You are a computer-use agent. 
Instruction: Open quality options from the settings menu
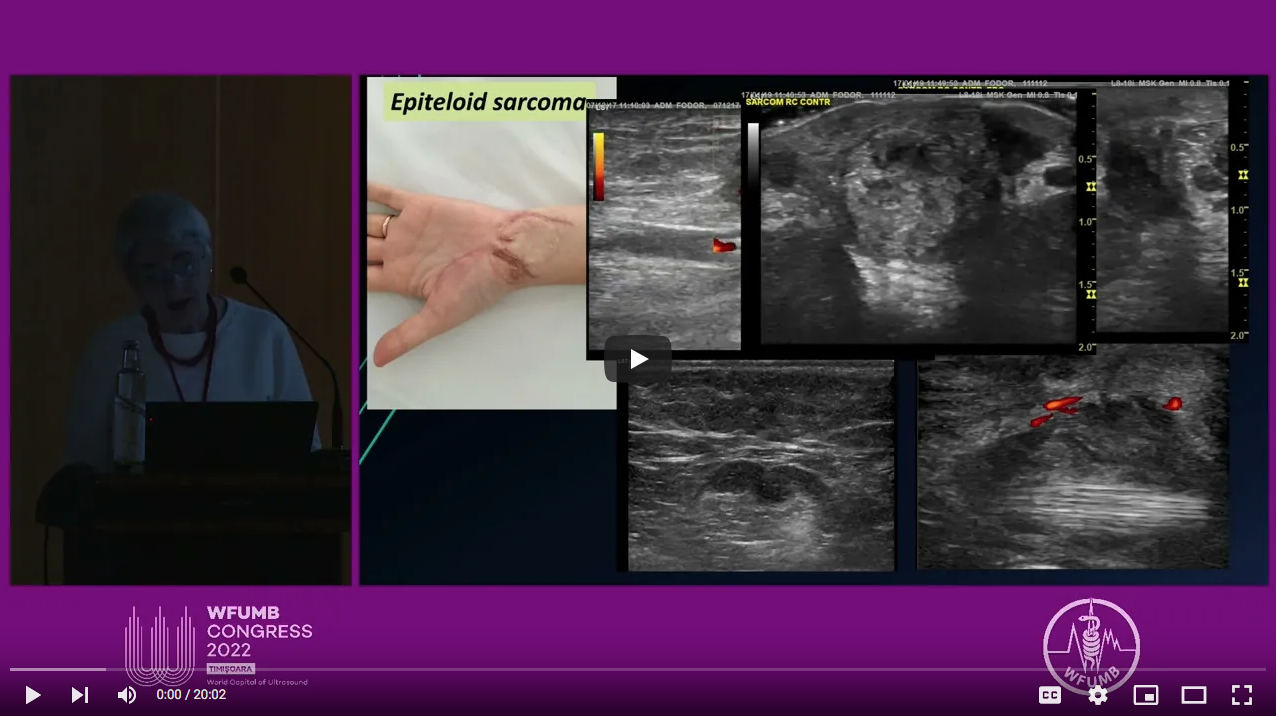1097,695
